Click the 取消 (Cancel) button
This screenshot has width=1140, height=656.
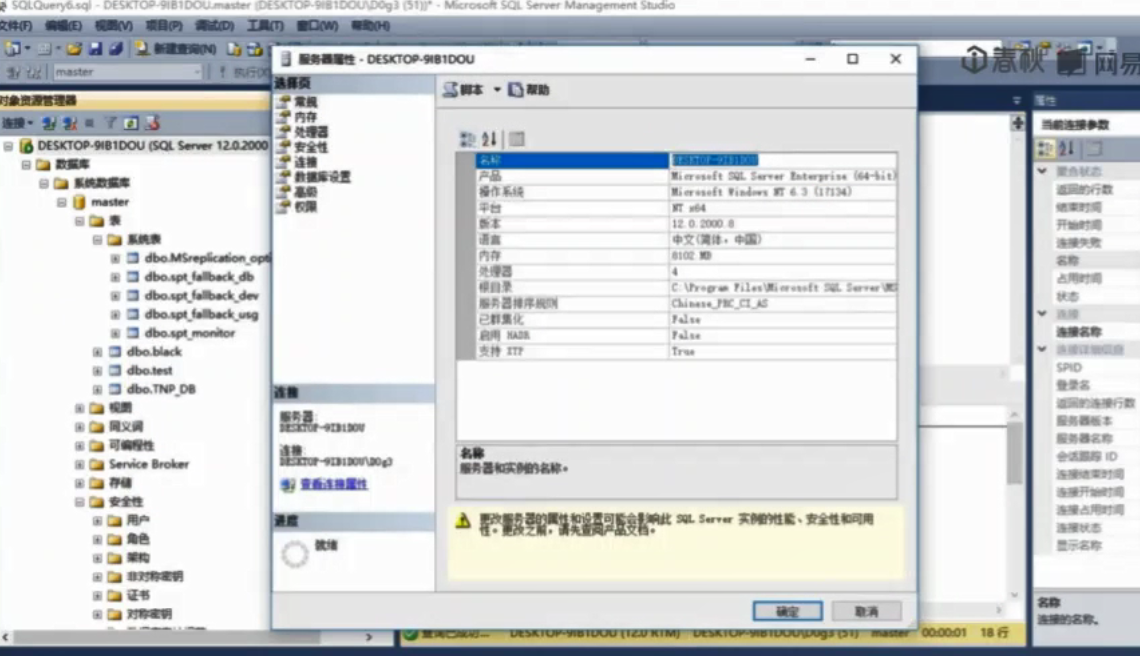(867, 611)
